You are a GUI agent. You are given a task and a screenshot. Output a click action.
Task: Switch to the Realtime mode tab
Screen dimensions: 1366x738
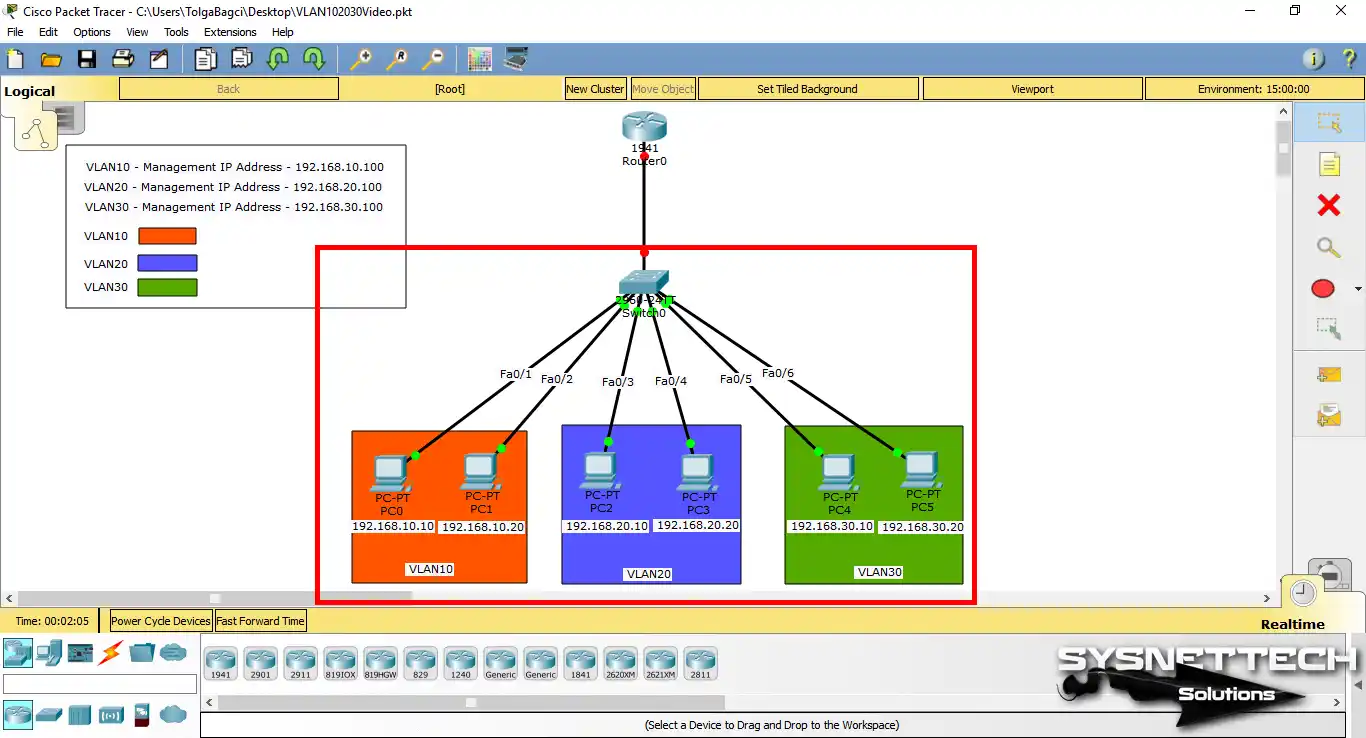point(1292,624)
